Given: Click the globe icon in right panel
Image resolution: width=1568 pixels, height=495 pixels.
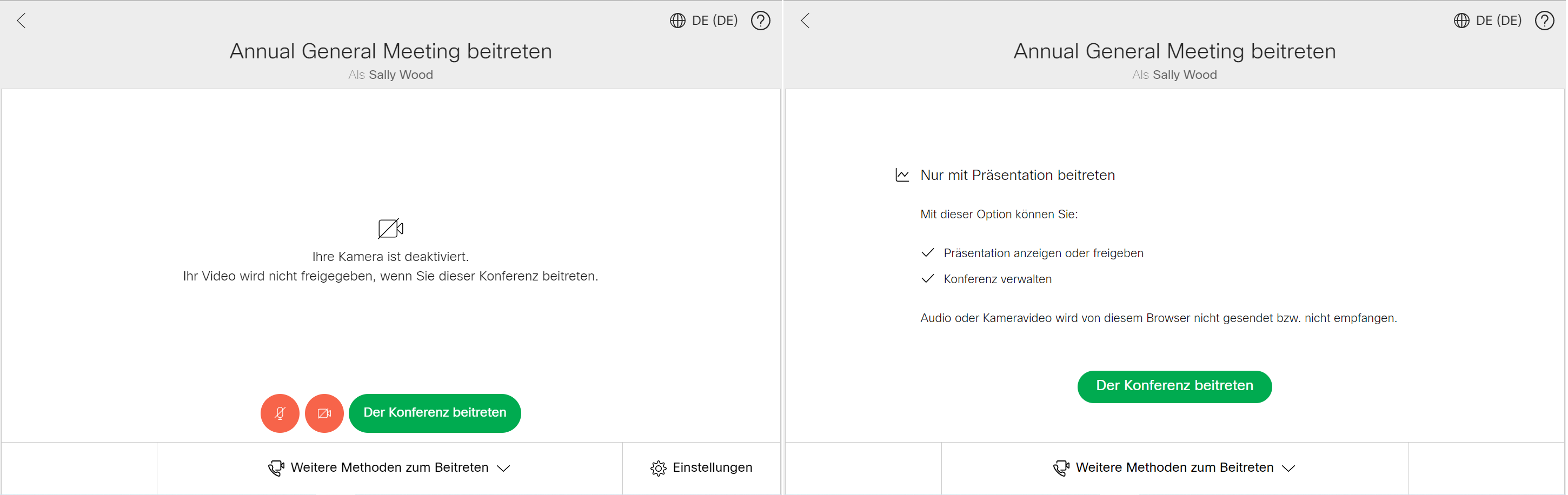Looking at the screenshot, I should (1461, 21).
